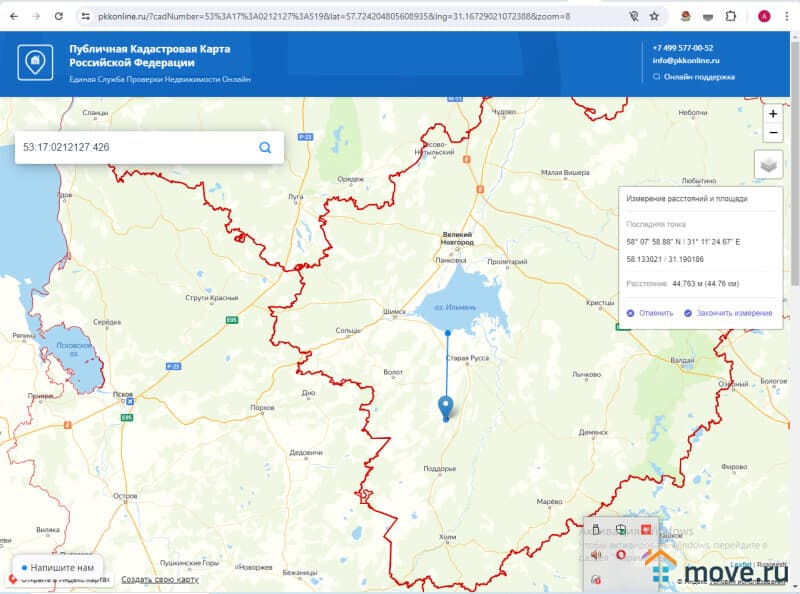
Task: Click the Leaflet attribution link
Action: click(741, 564)
